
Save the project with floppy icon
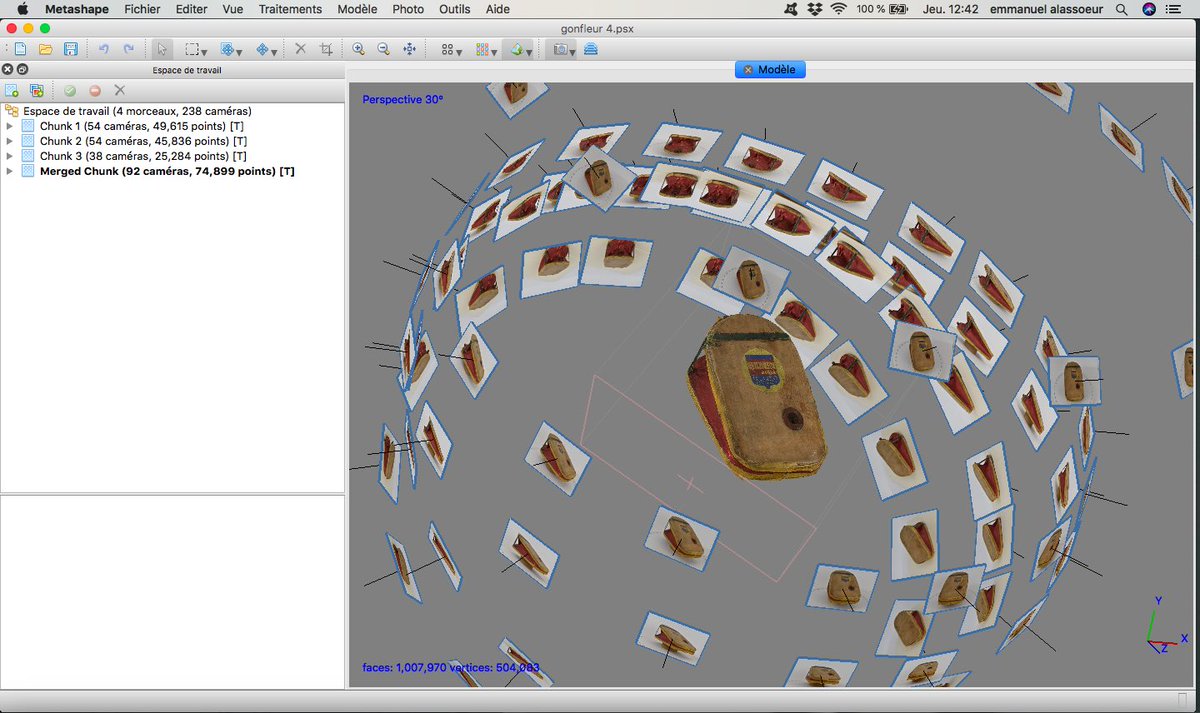click(71, 49)
